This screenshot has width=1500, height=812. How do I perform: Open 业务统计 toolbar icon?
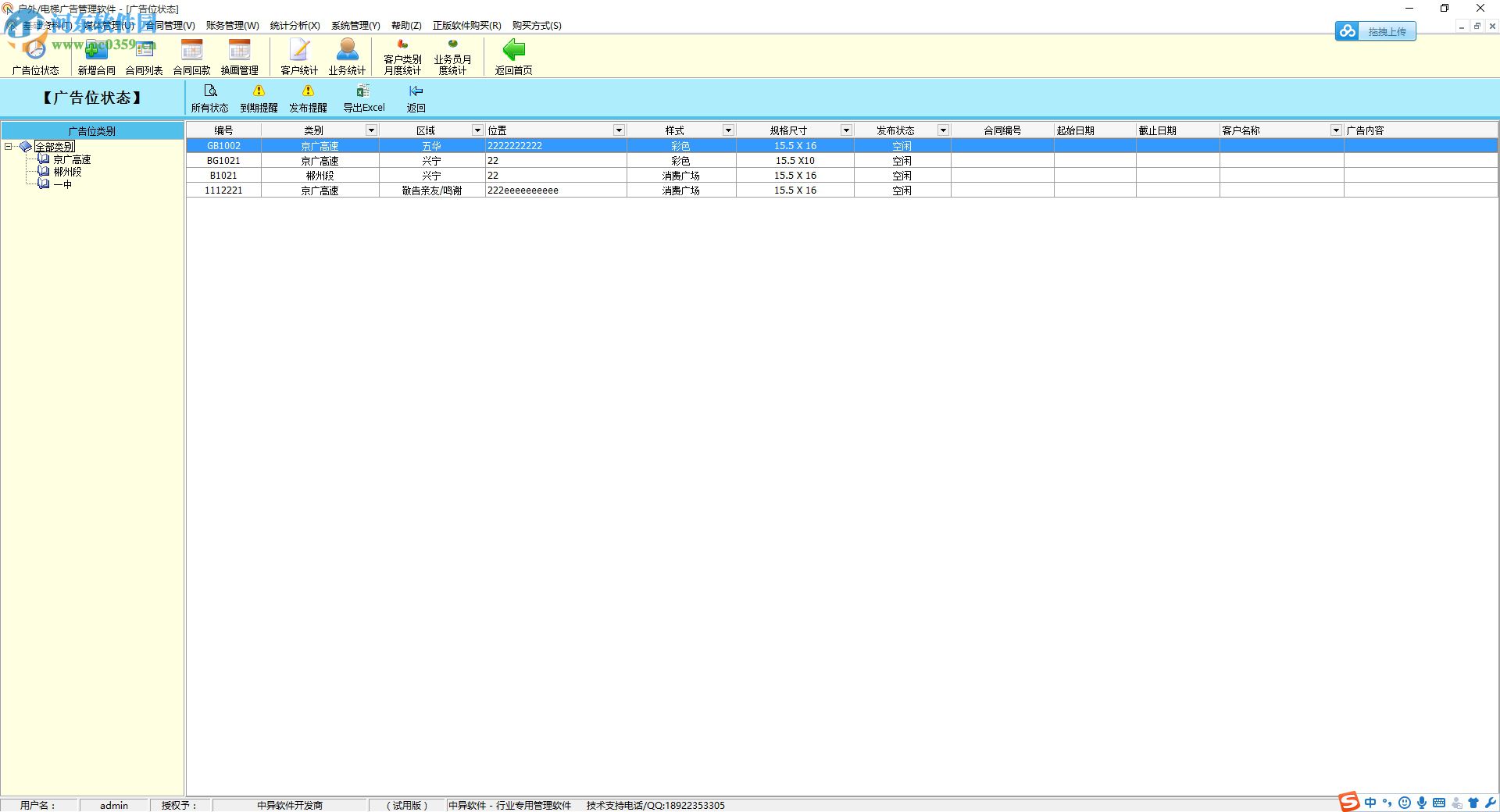click(x=347, y=56)
